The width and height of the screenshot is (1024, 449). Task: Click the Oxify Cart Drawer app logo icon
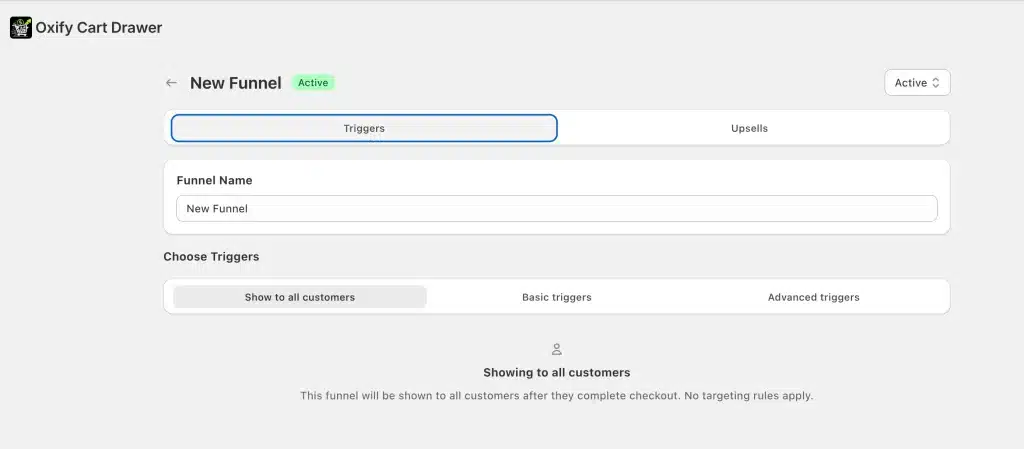point(21,28)
